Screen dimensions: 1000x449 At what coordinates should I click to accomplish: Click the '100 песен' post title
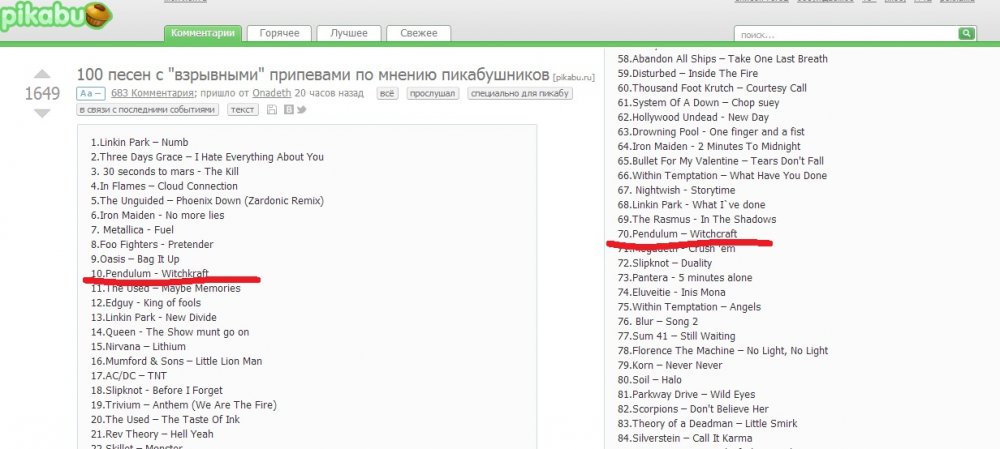click(x=313, y=75)
